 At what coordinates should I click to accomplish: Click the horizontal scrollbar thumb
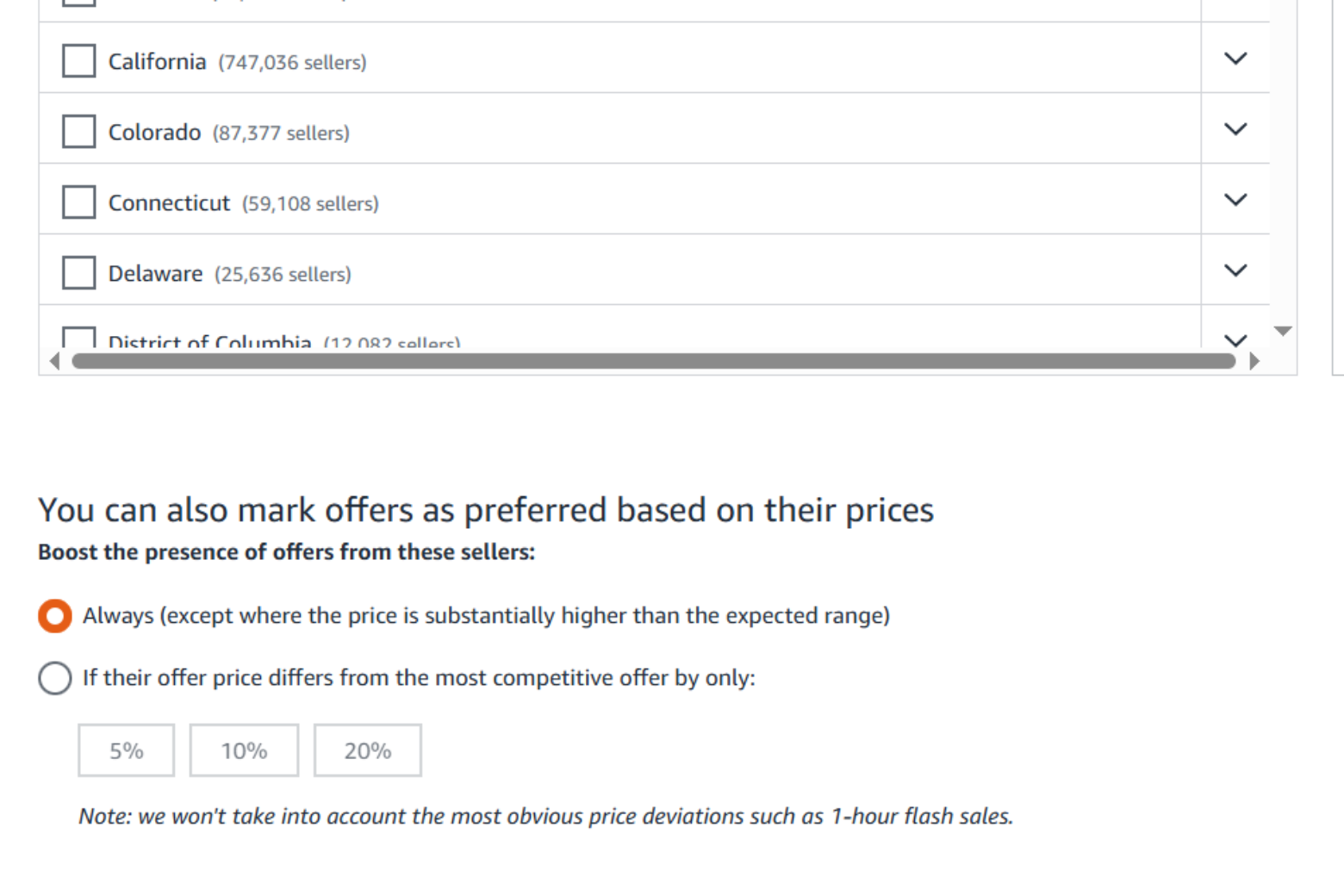coord(654,362)
